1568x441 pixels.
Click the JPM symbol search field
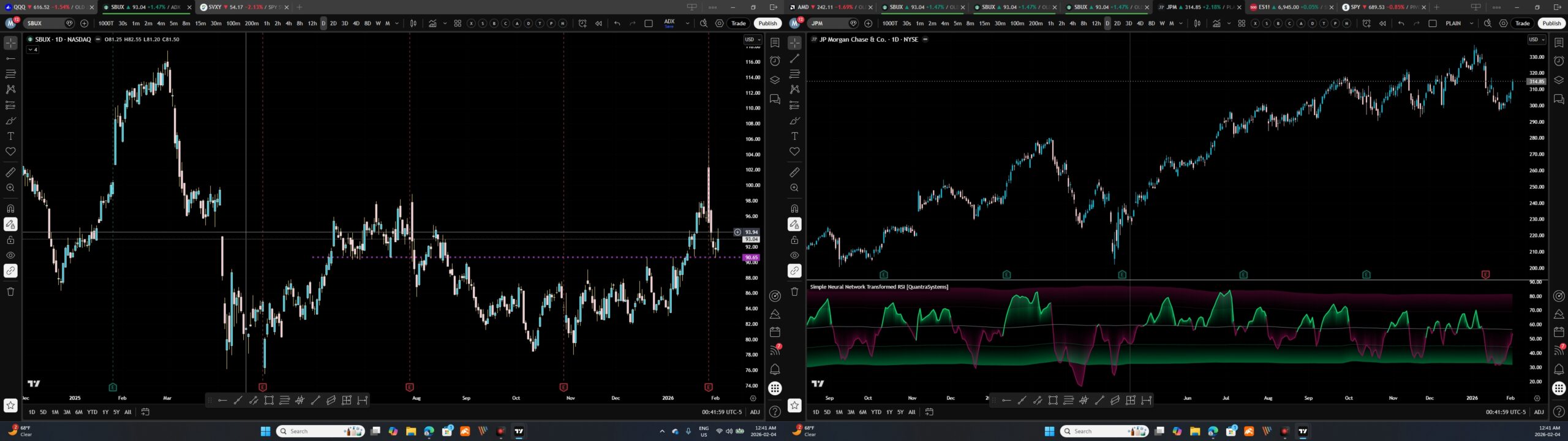(x=827, y=23)
